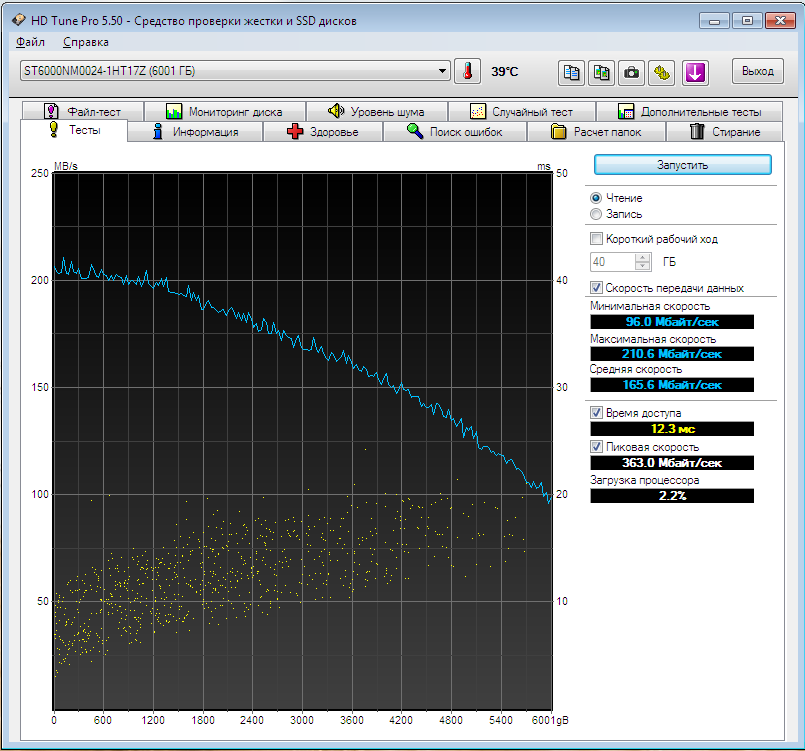Open the Поиск ошибок tab with magnifier
This screenshot has width=805, height=751.
click(x=455, y=132)
